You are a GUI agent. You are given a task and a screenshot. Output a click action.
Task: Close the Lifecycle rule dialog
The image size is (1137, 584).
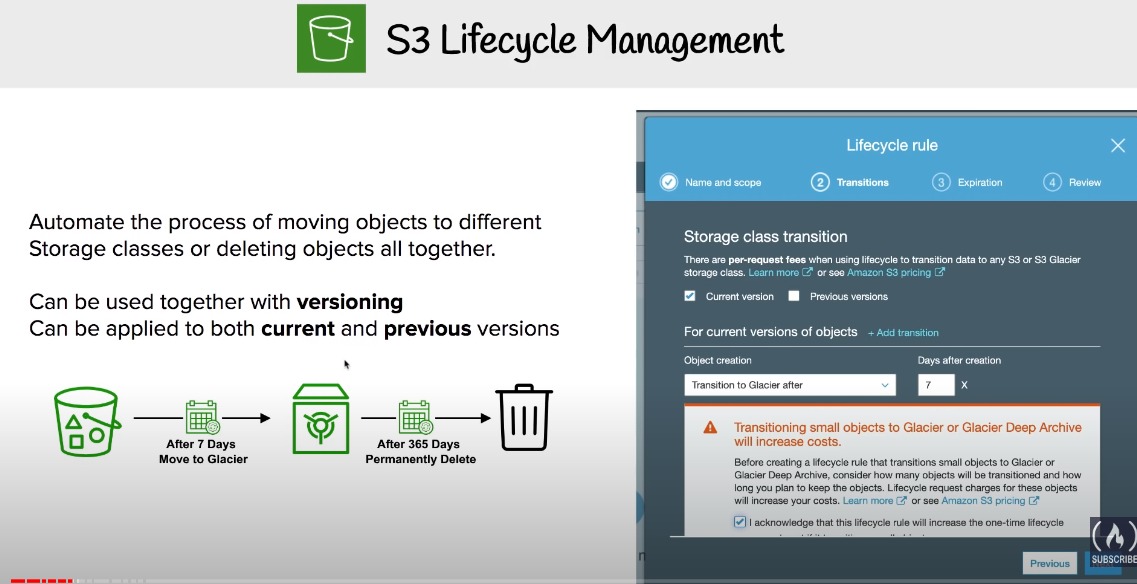[1117, 146]
